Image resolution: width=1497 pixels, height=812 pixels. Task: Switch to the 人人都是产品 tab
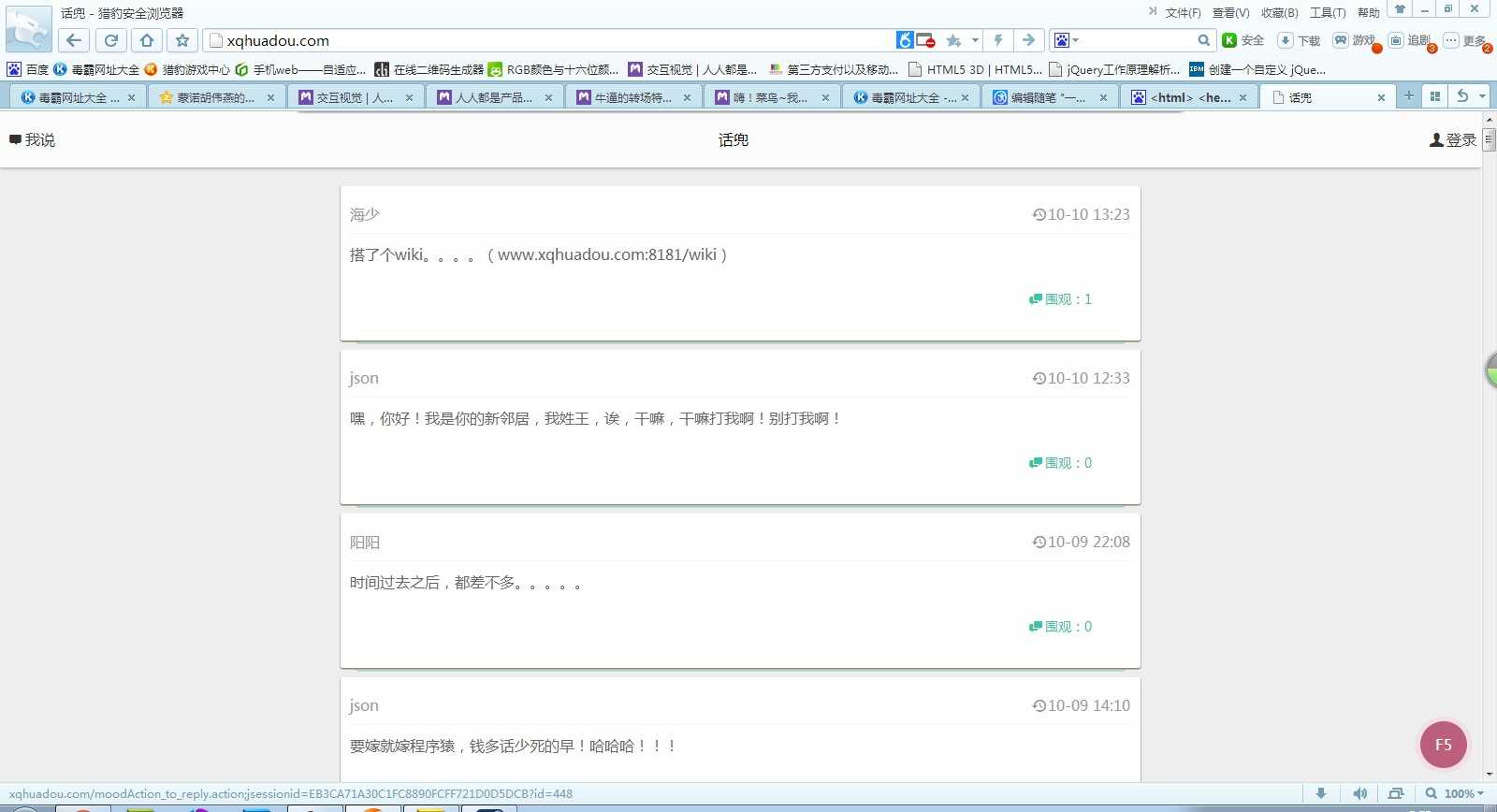[495, 97]
